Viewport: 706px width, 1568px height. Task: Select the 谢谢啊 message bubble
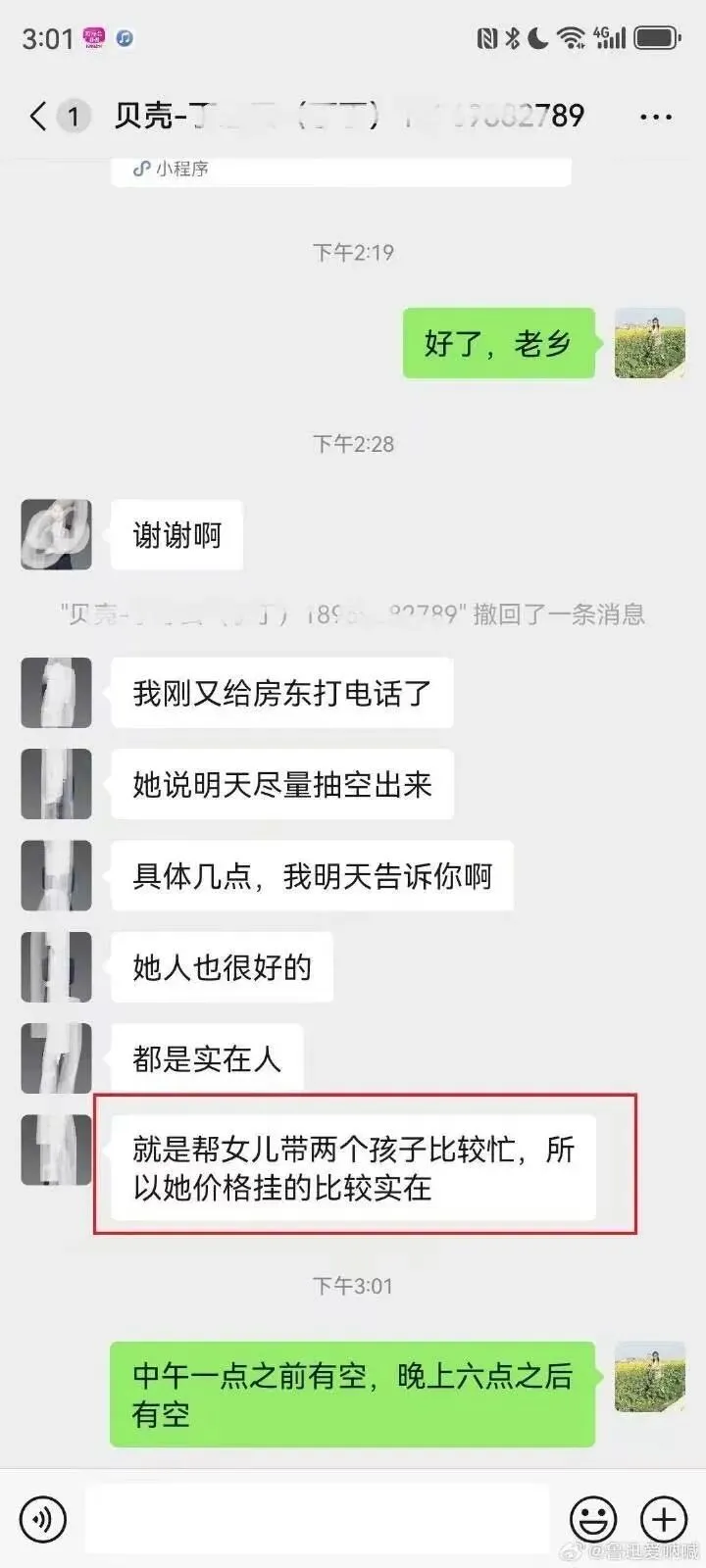[x=176, y=535]
